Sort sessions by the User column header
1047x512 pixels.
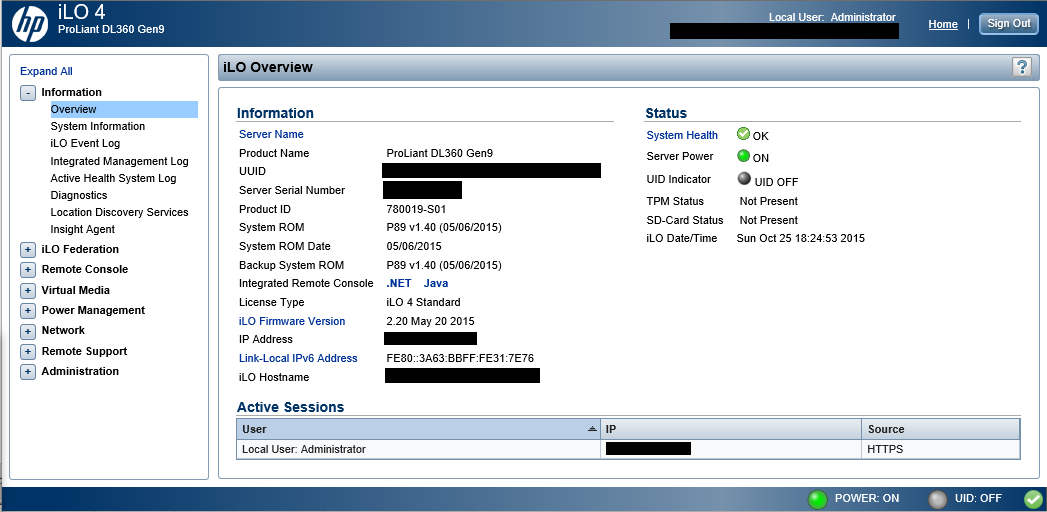[419, 429]
